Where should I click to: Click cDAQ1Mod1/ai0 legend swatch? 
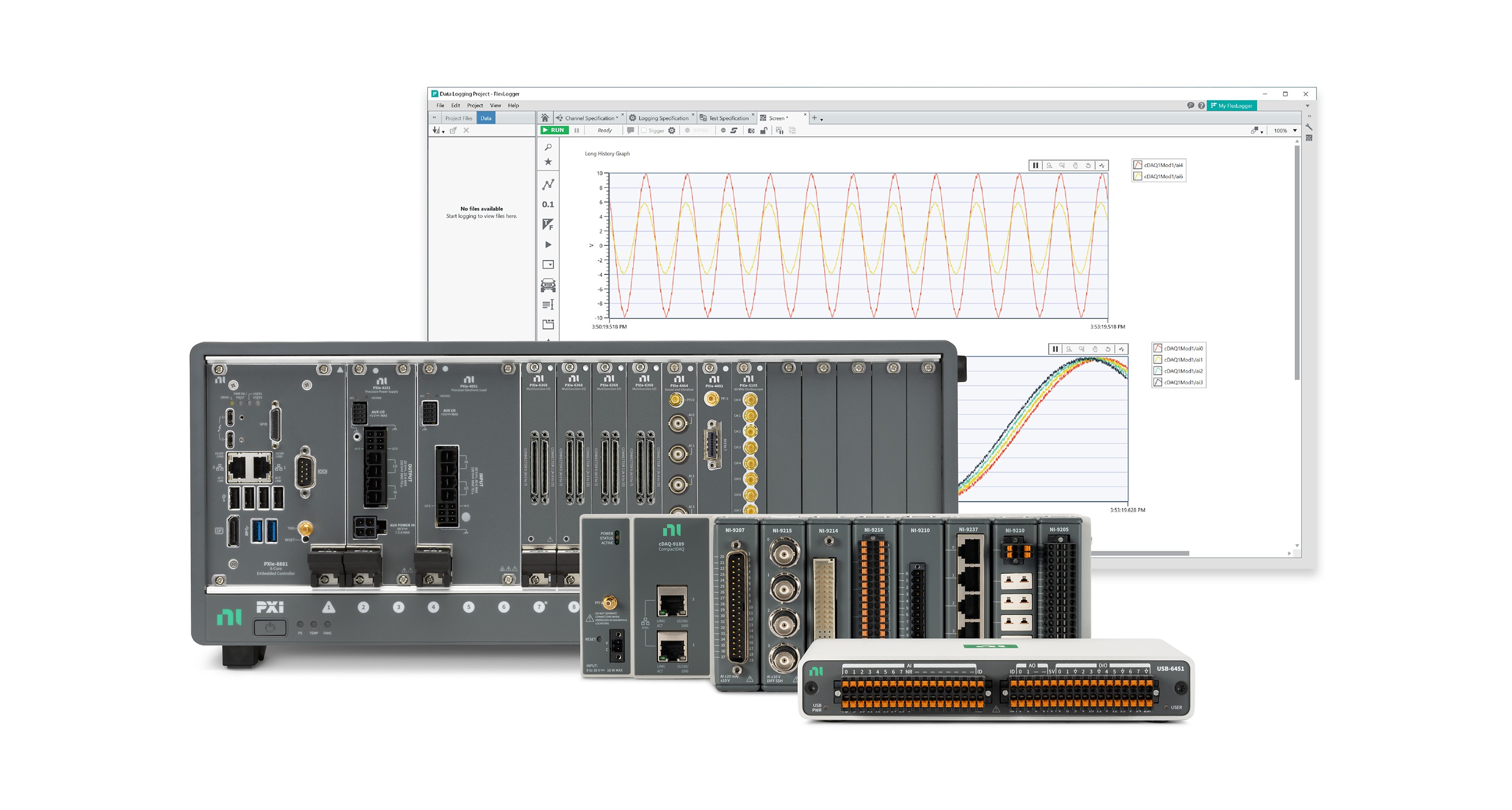1157,348
